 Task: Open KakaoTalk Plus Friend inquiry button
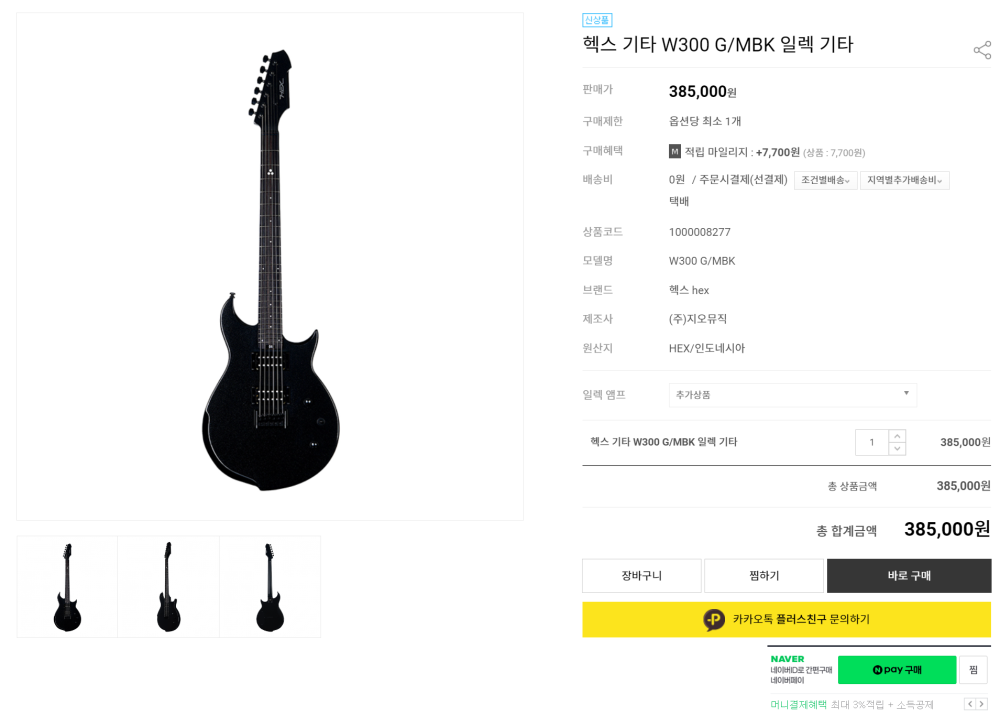click(x=786, y=619)
